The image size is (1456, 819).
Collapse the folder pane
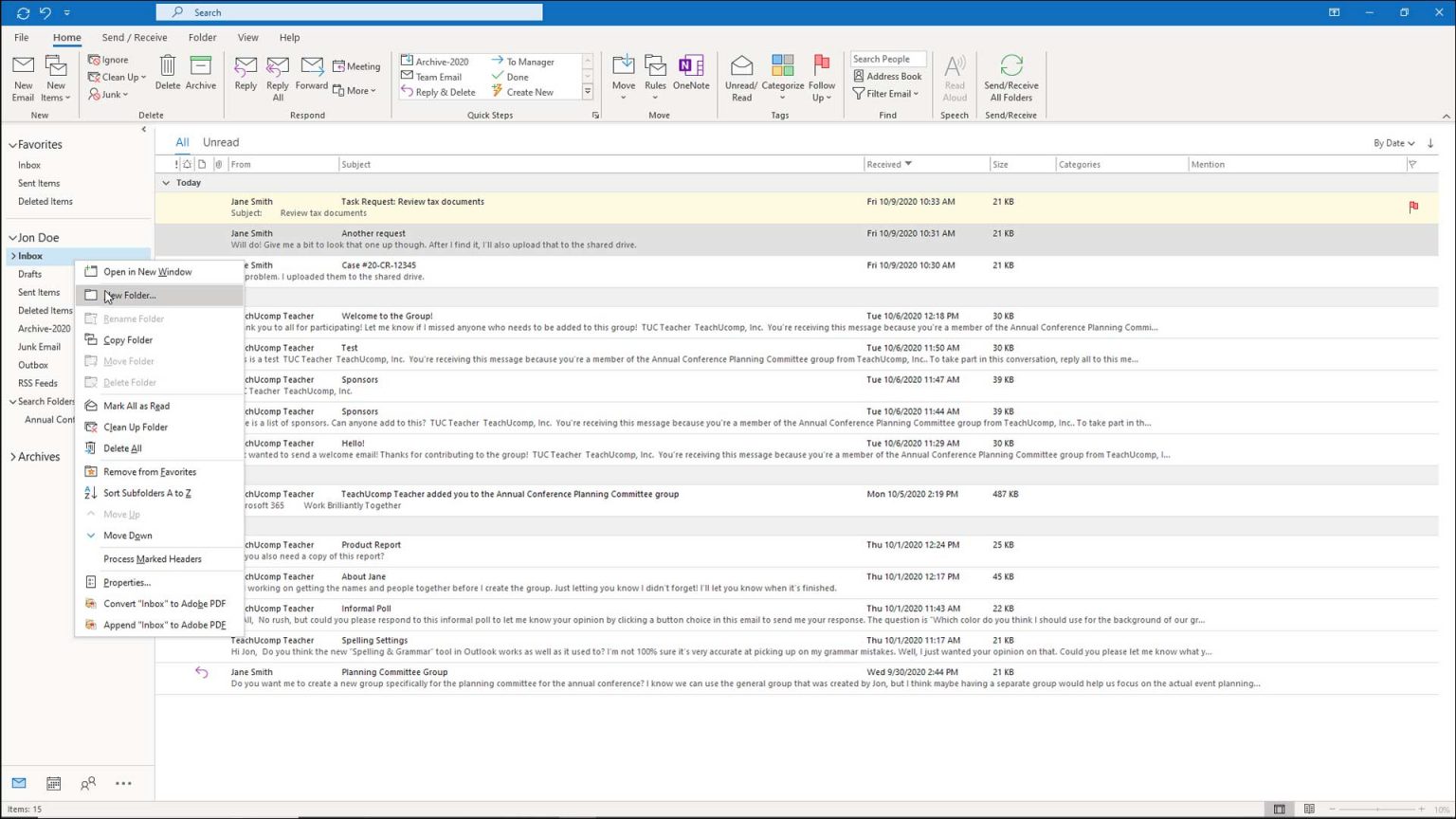pos(144,129)
